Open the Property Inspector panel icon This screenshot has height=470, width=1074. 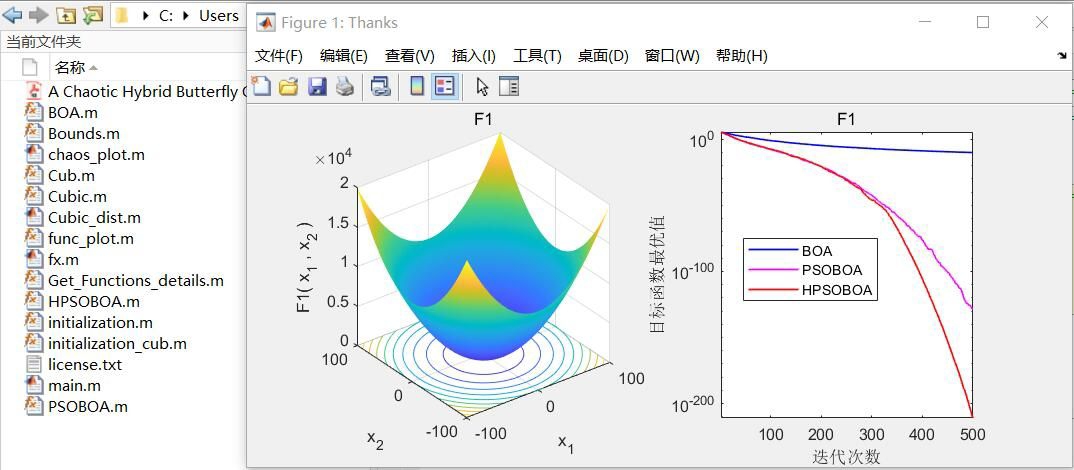point(509,86)
